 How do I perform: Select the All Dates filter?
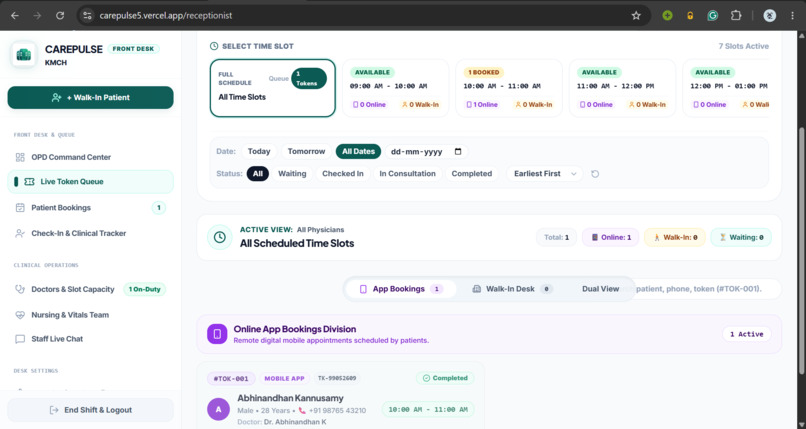click(358, 152)
